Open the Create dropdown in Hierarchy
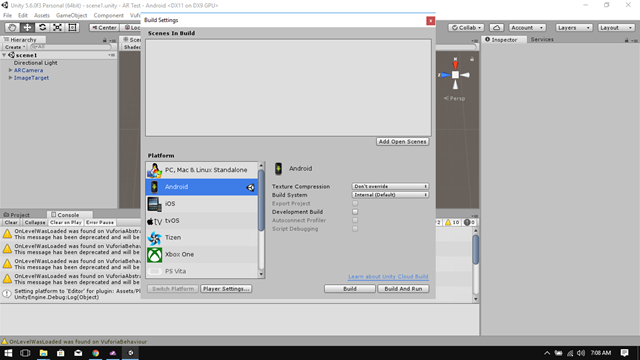Screen dimensions: 640x360 click(15, 47)
